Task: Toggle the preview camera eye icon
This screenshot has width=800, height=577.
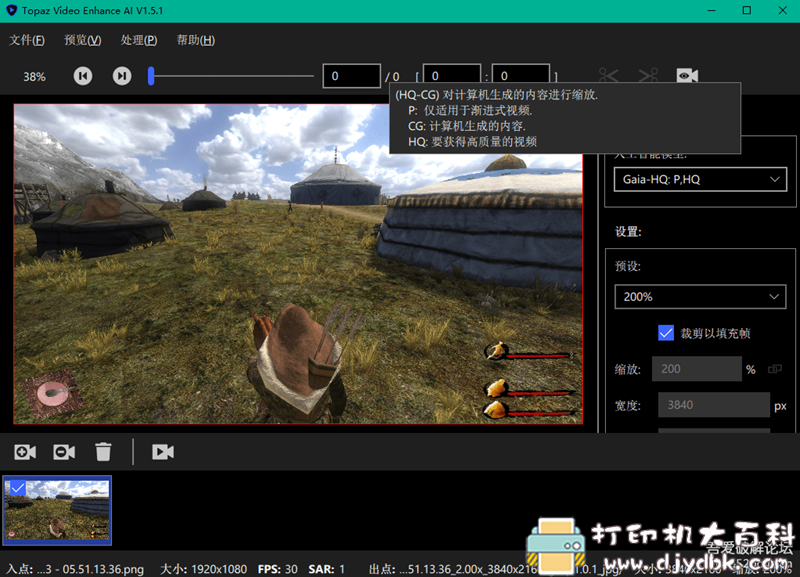Action: point(687,76)
